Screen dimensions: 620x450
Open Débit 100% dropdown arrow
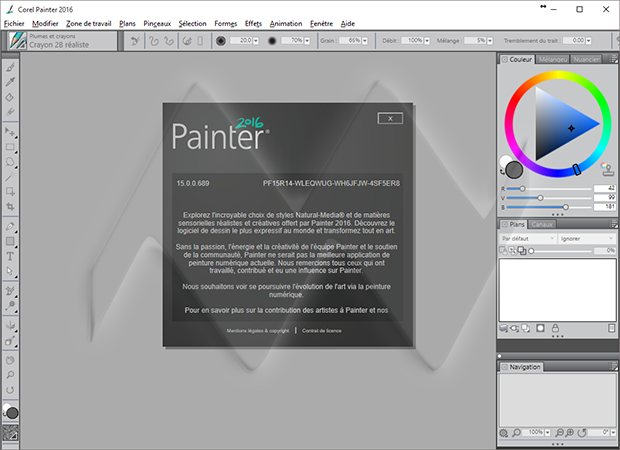(x=427, y=41)
